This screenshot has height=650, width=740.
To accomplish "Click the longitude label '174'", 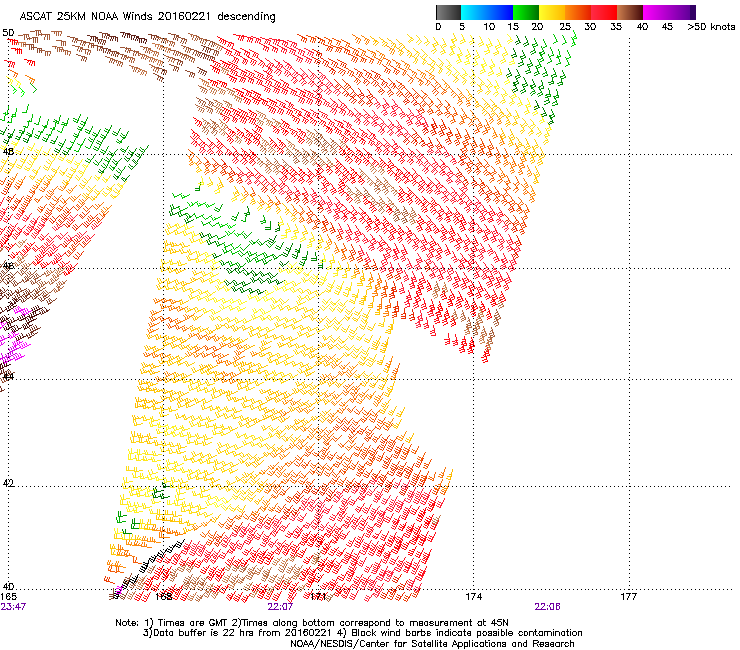I will (474, 597).
